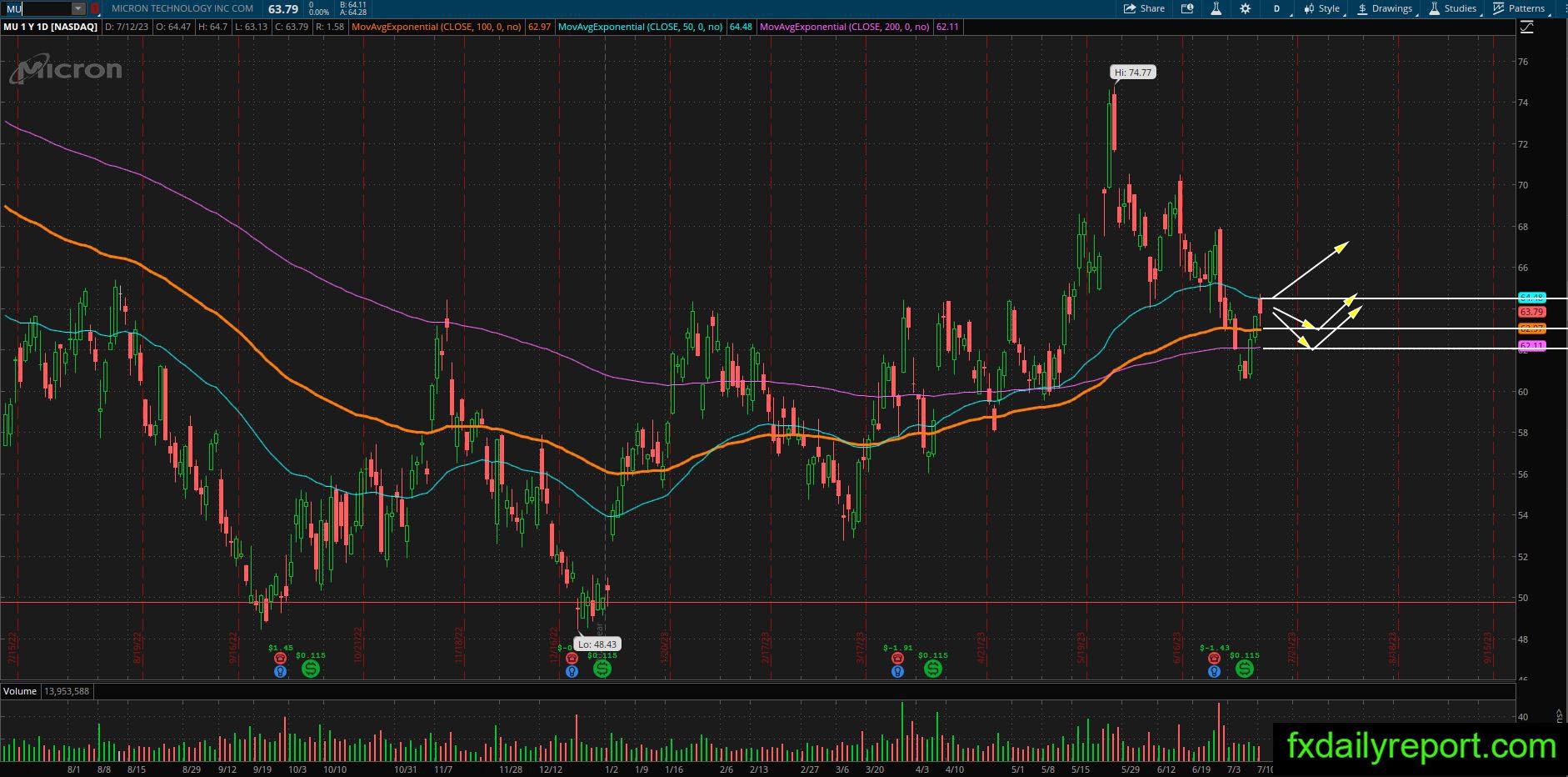Click the blue lightbulb icon near March 2023
The image size is (1568, 777).
tap(897, 670)
